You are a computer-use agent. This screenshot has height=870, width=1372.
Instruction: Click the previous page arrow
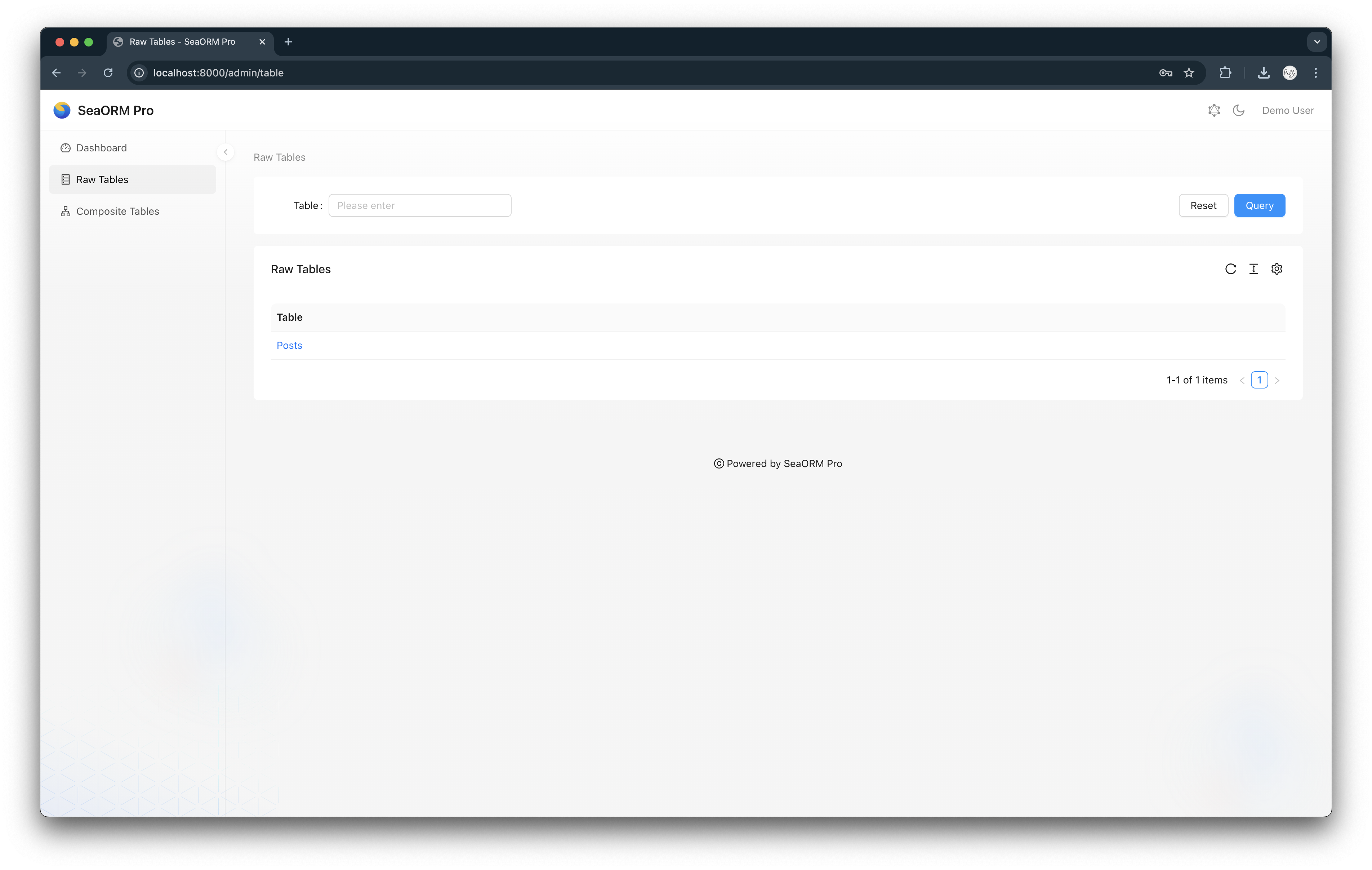coord(1242,380)
